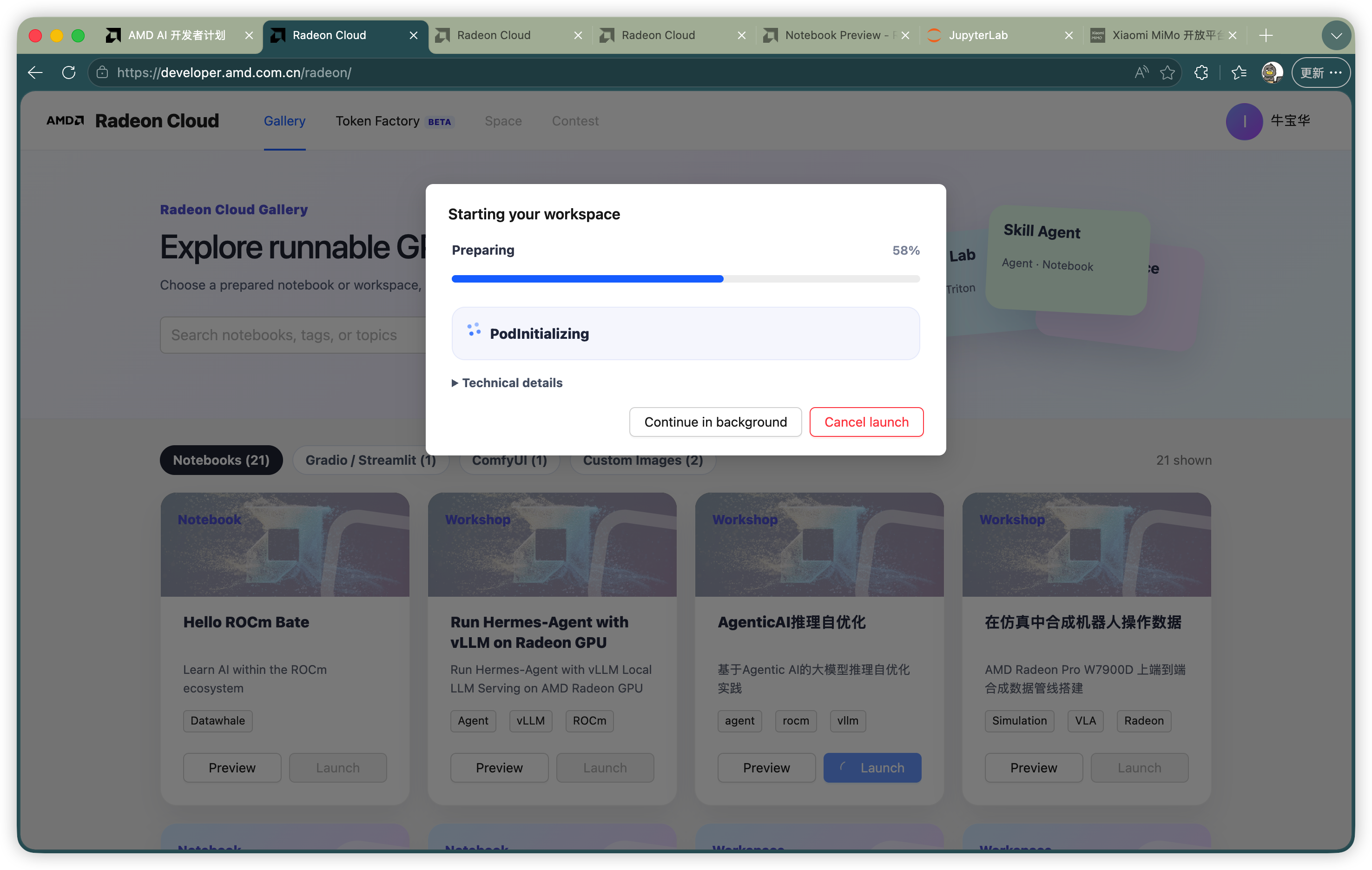Viewport: 1372px width, 870px height.
Task: Click the read aloud icon
Action: pos(1141,72)
